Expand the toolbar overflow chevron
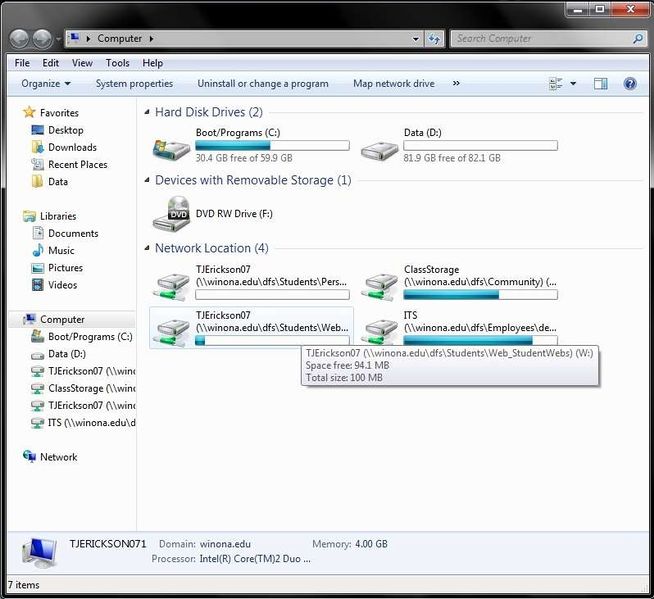Image resolution: width=654 pixels, height=599 pixels. pyautogui.click(x=456, y=84)
